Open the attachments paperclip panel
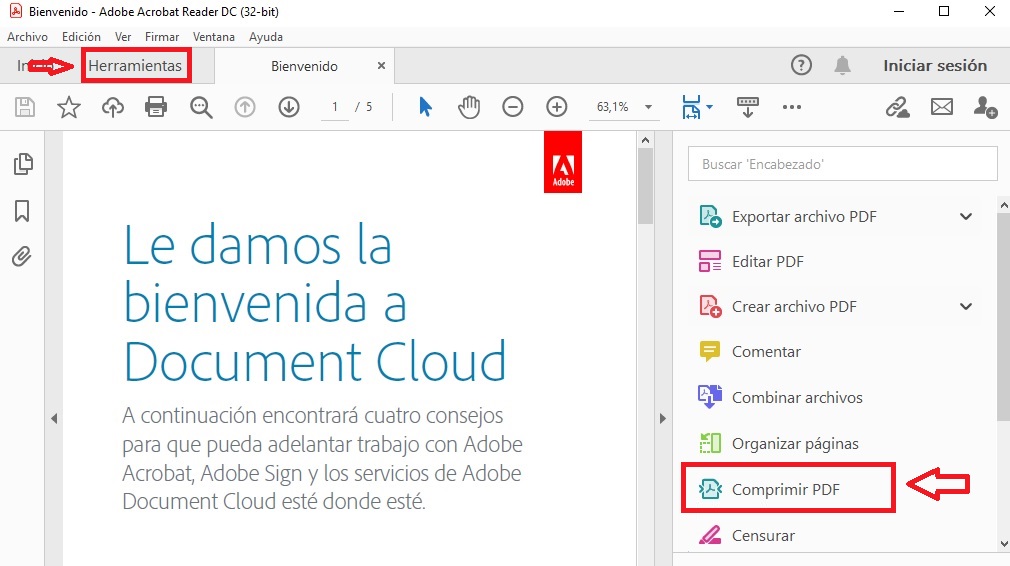This screenshot has height=566, width=1010. click(x=22, y=256)
